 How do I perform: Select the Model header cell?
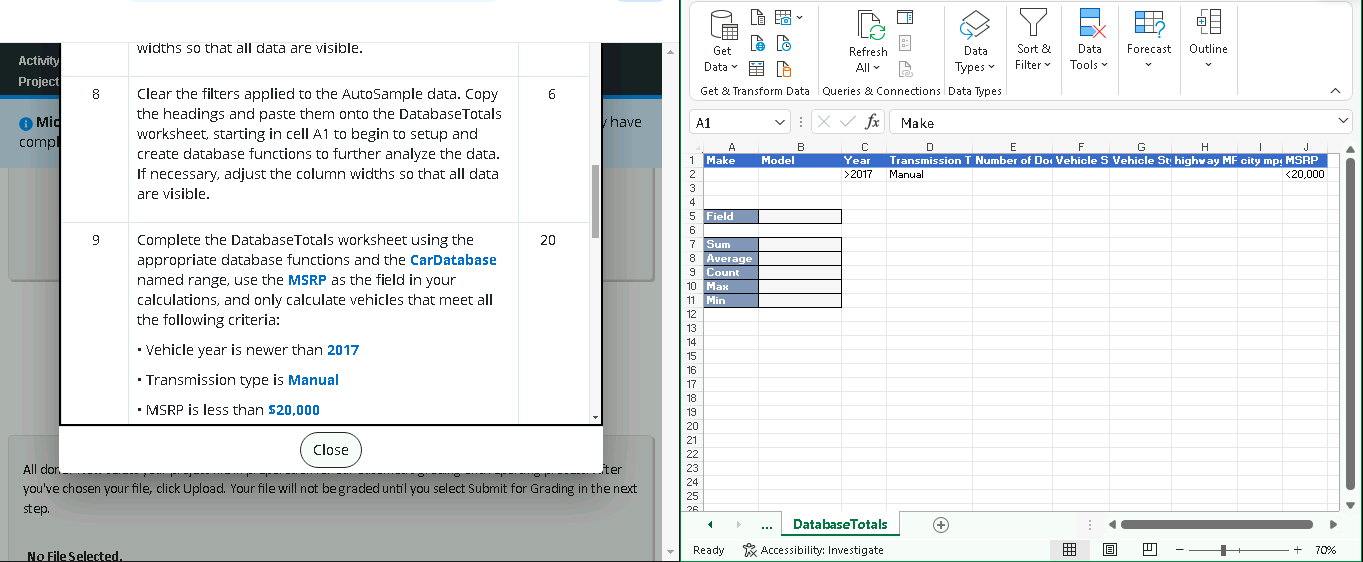click(x=799, y=160)
